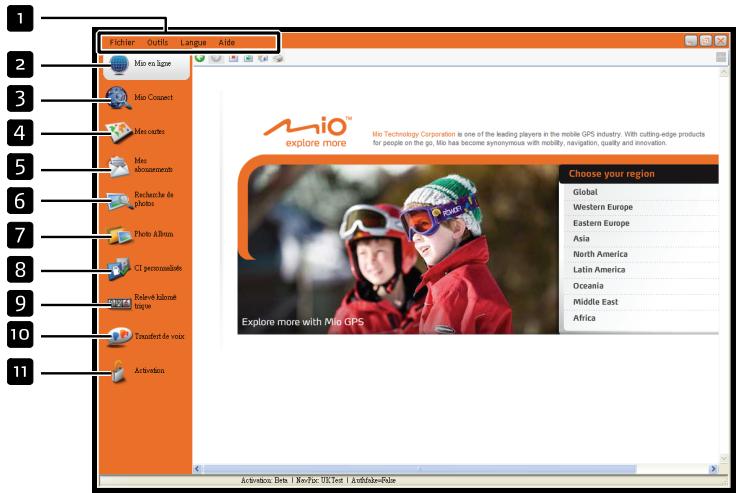This screenshot has width=737, height=493.
Task: Open the Mio en ligne globe icon
Action: (119, 64)
